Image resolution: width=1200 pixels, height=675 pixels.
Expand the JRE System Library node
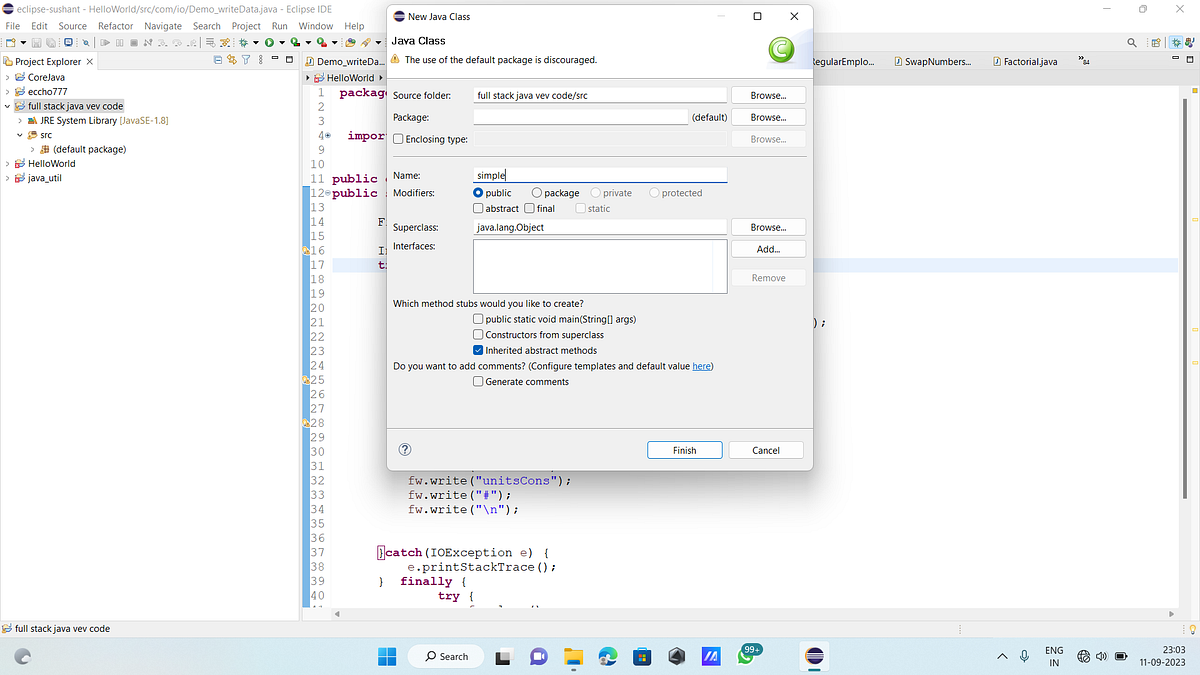(20, 120)
